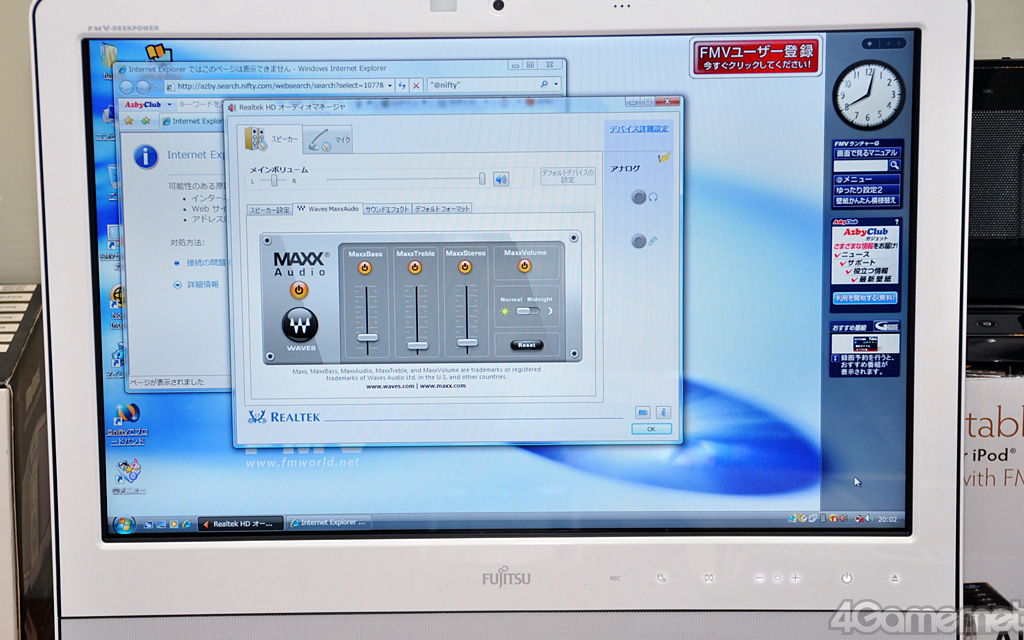Click the Internet Explorer red stop button

pos(417,86)
